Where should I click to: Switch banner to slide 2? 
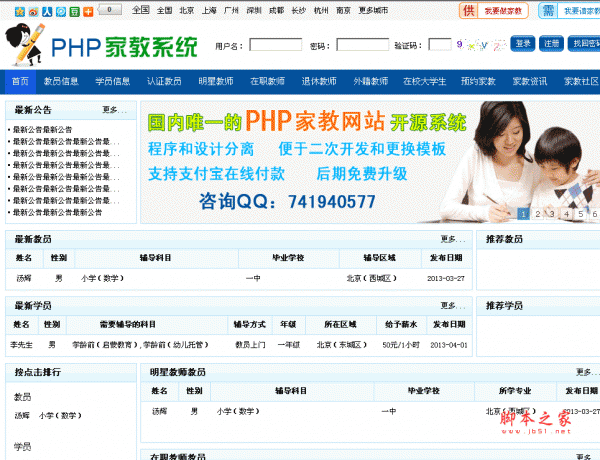point(538,214)
